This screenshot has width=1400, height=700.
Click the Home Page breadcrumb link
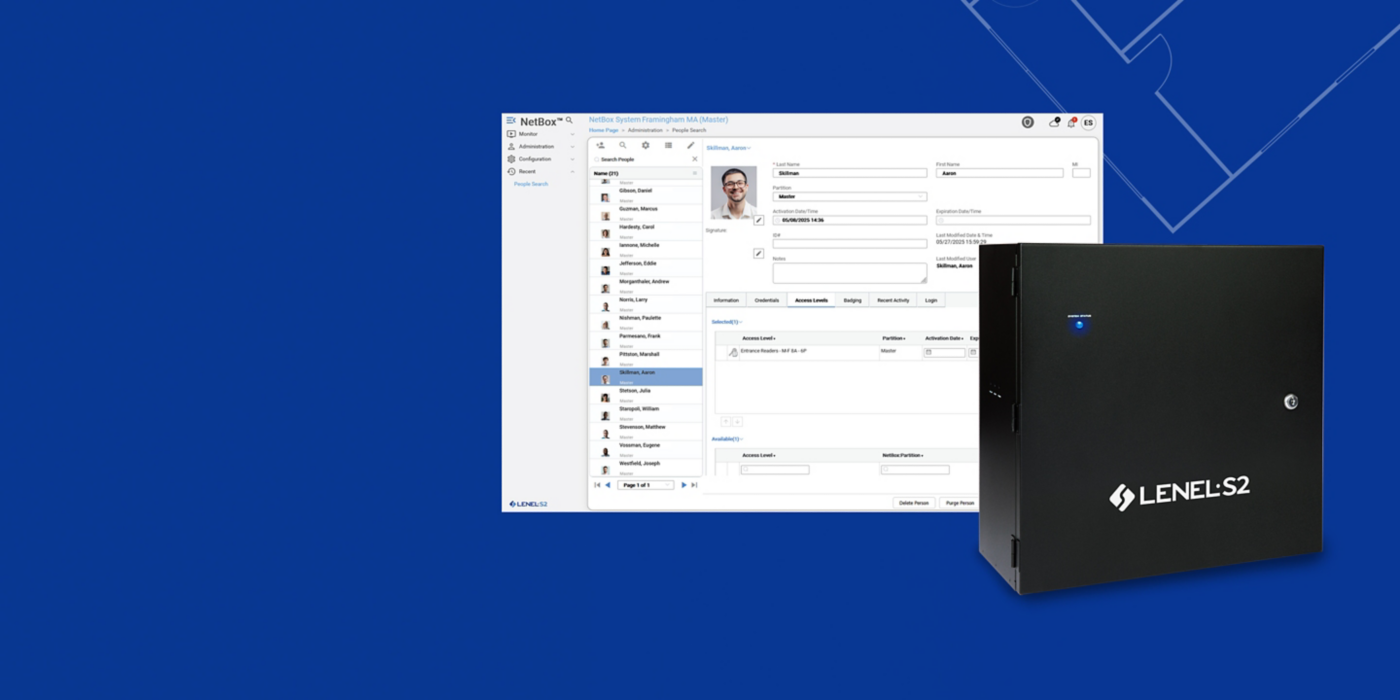click(x=603, y=130)
